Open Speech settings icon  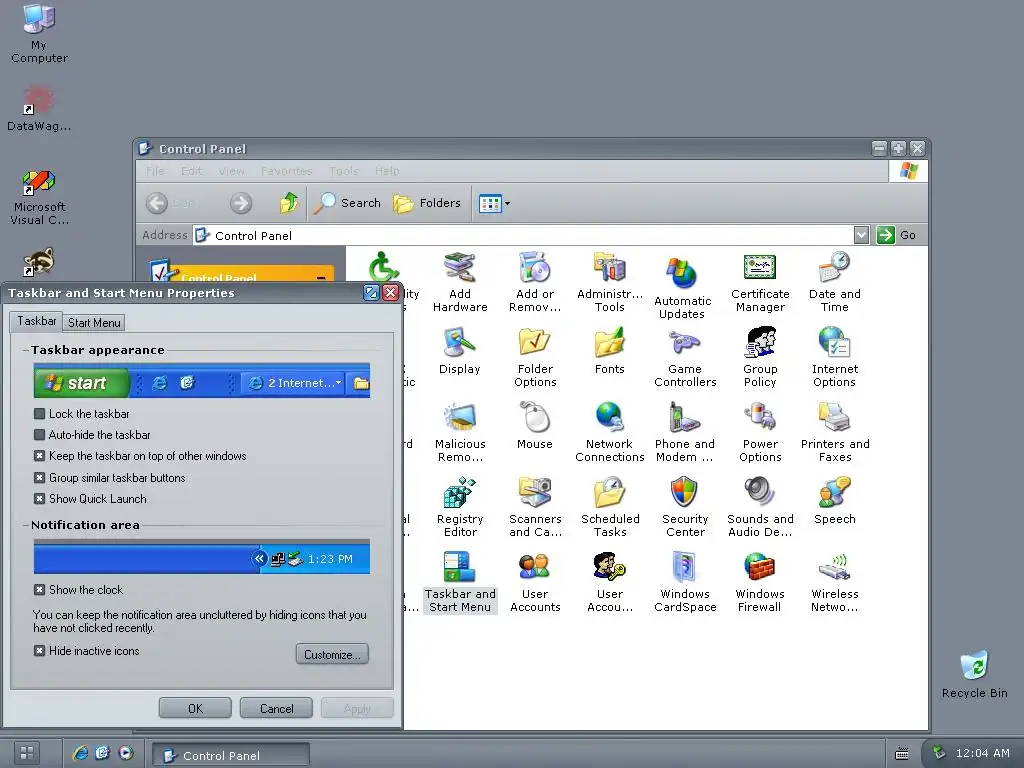click(835, 501)
